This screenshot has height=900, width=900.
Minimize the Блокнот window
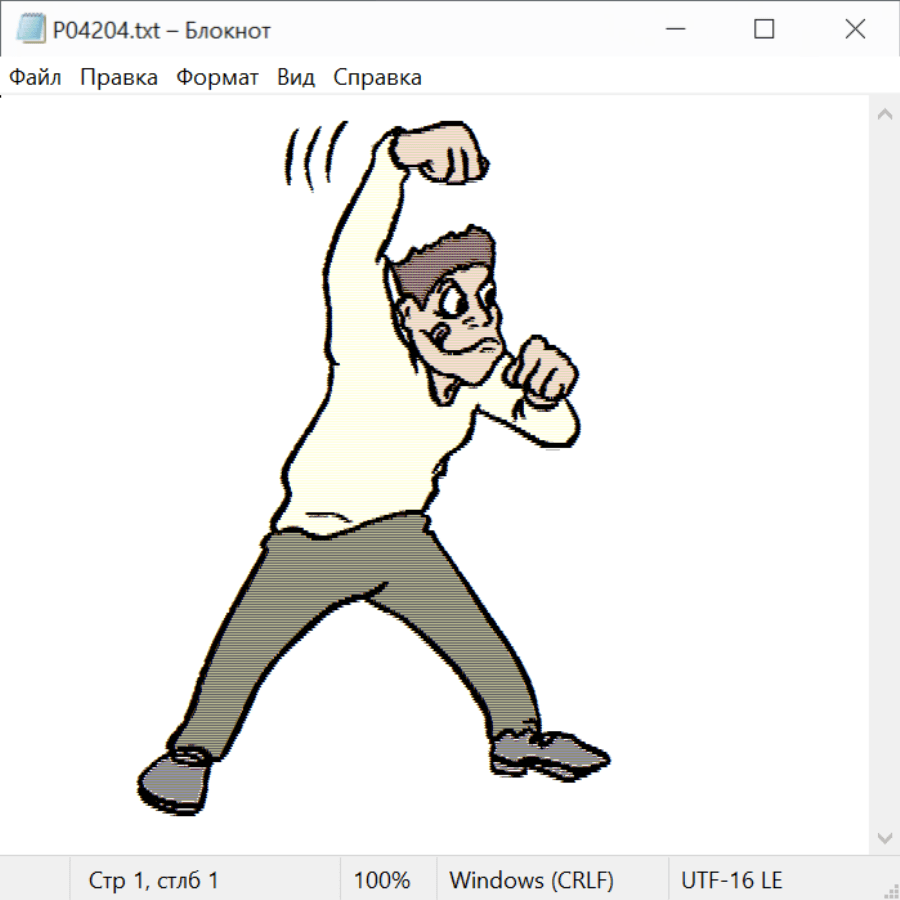673,30
